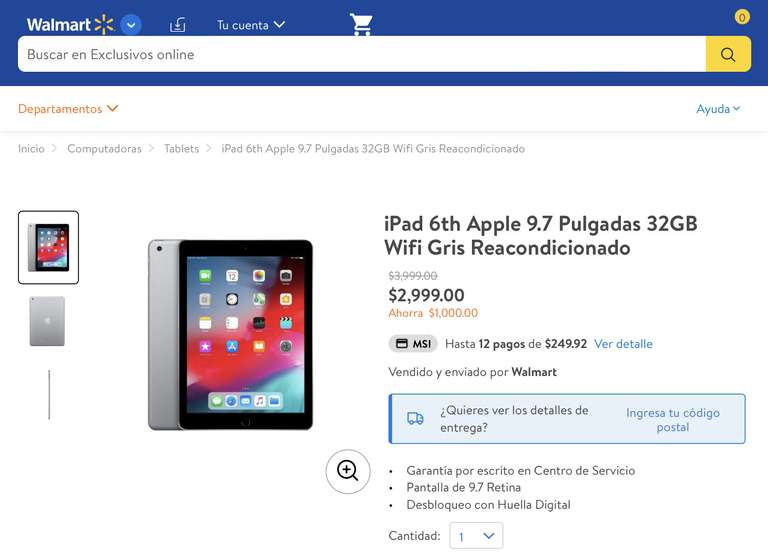Go to Inicio breadcrumb

pos(31,148)
